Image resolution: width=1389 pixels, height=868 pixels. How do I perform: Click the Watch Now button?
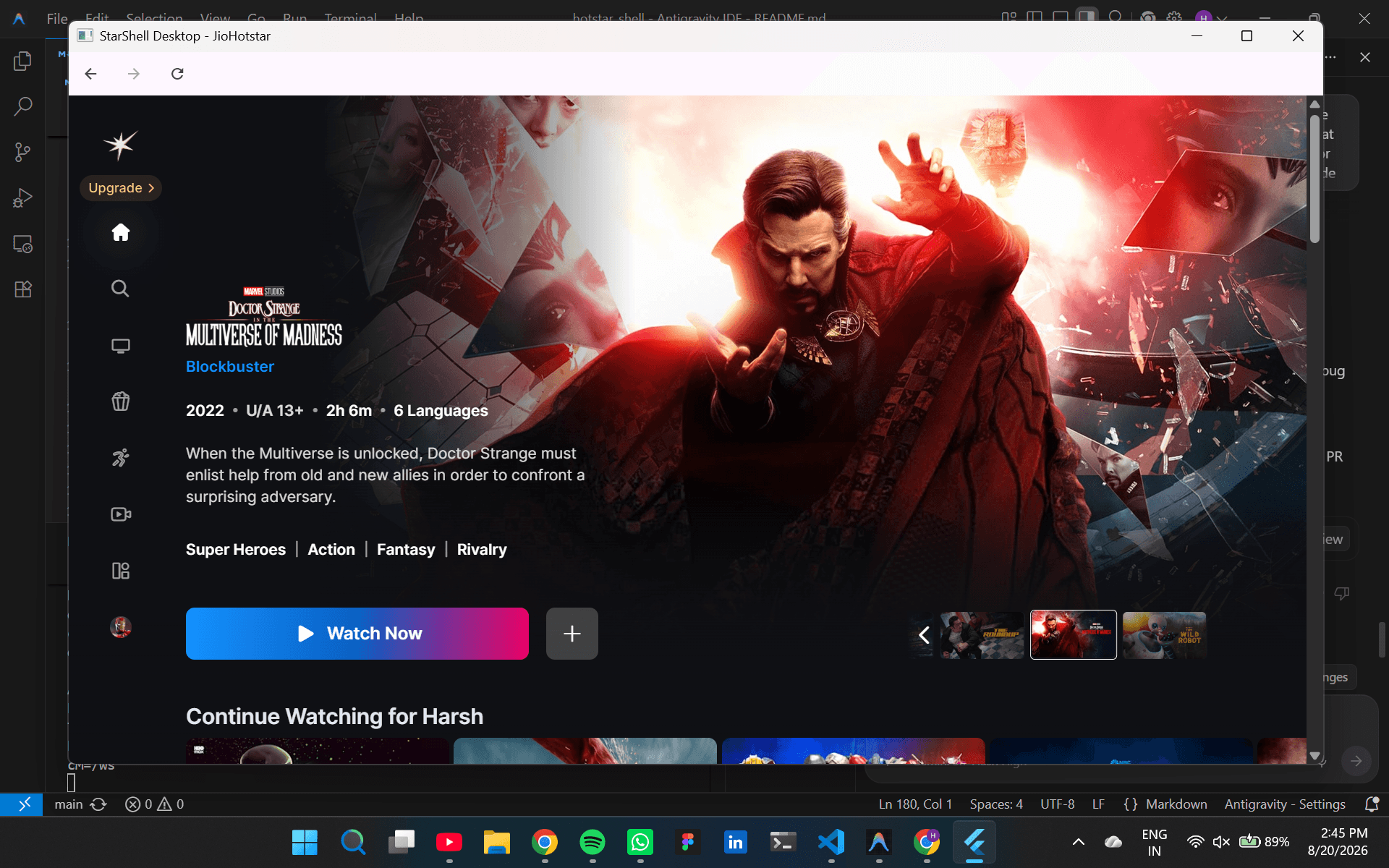(357, 634)
